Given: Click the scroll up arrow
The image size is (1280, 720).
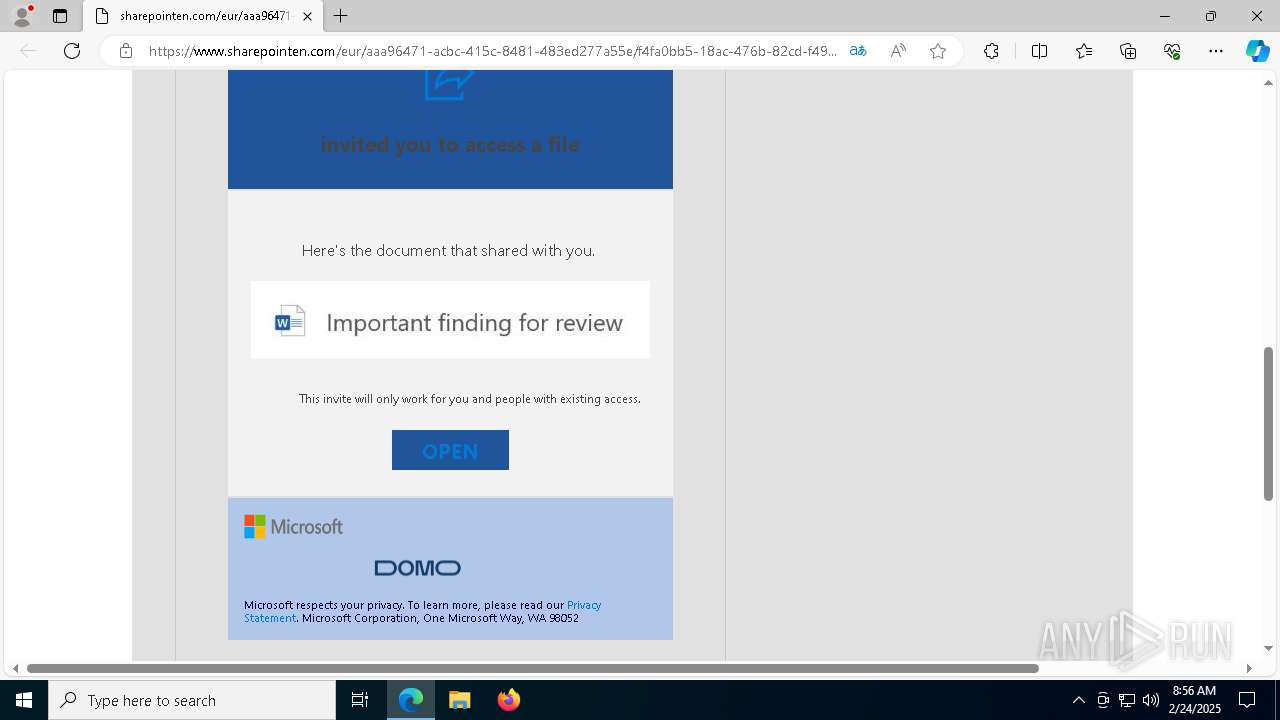Looking at the screenshot, I should 1269,83.
